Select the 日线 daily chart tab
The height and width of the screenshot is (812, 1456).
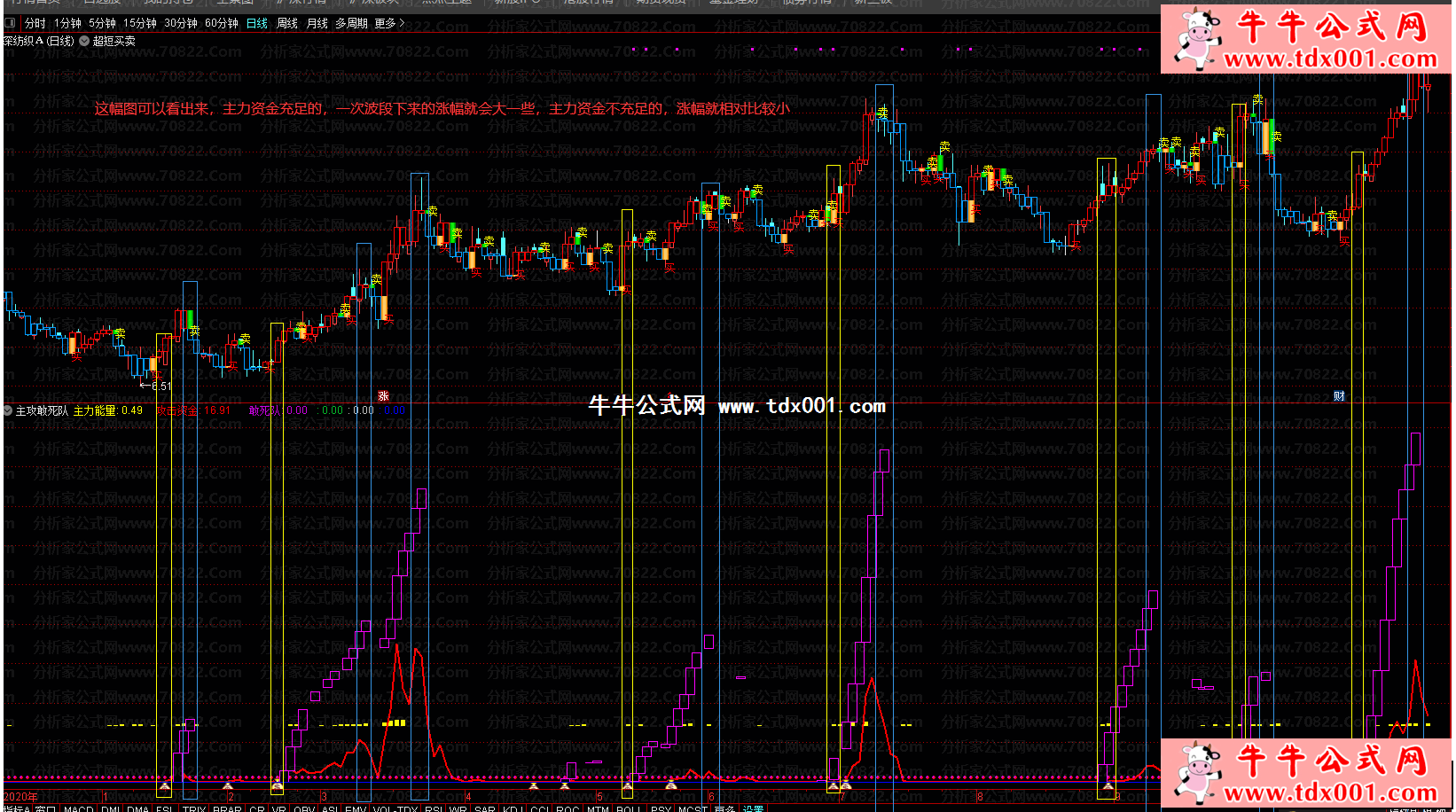pos(257,23)
